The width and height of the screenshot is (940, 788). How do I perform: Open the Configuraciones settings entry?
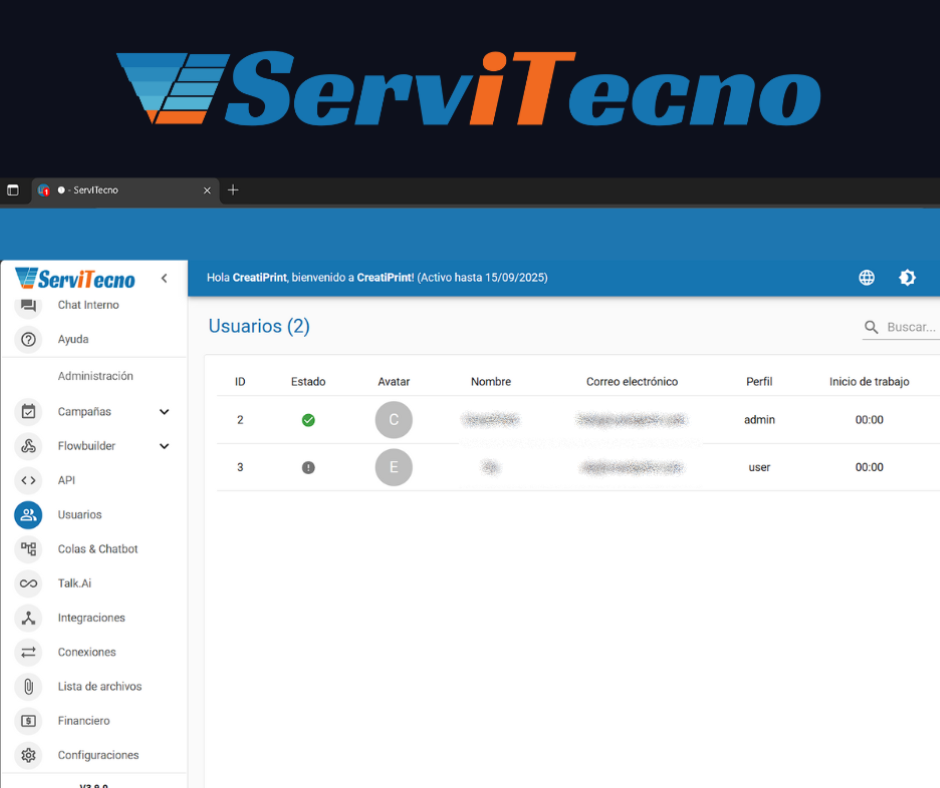coord(98,755)
